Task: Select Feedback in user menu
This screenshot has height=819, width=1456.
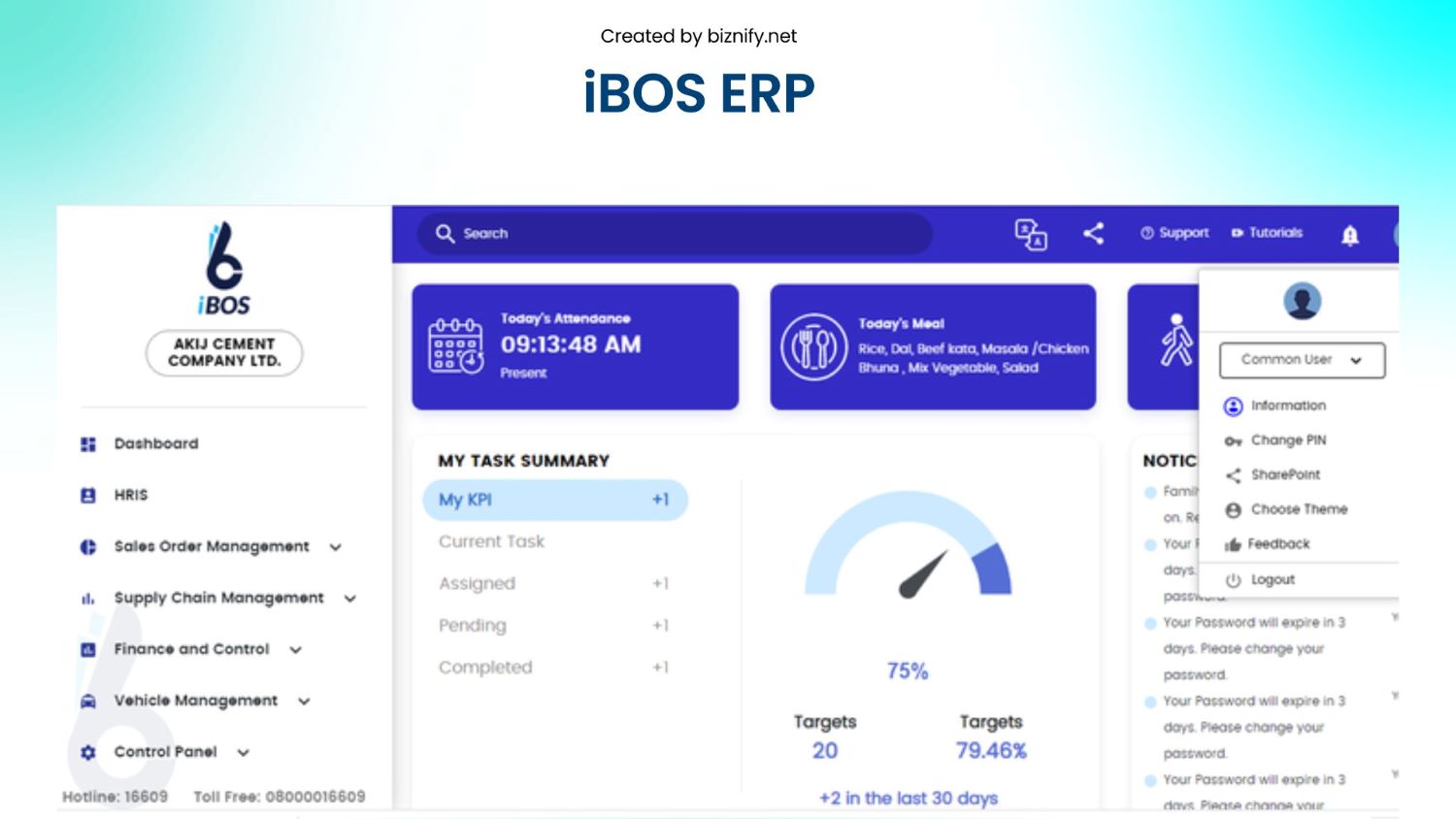Action: 1278,544
